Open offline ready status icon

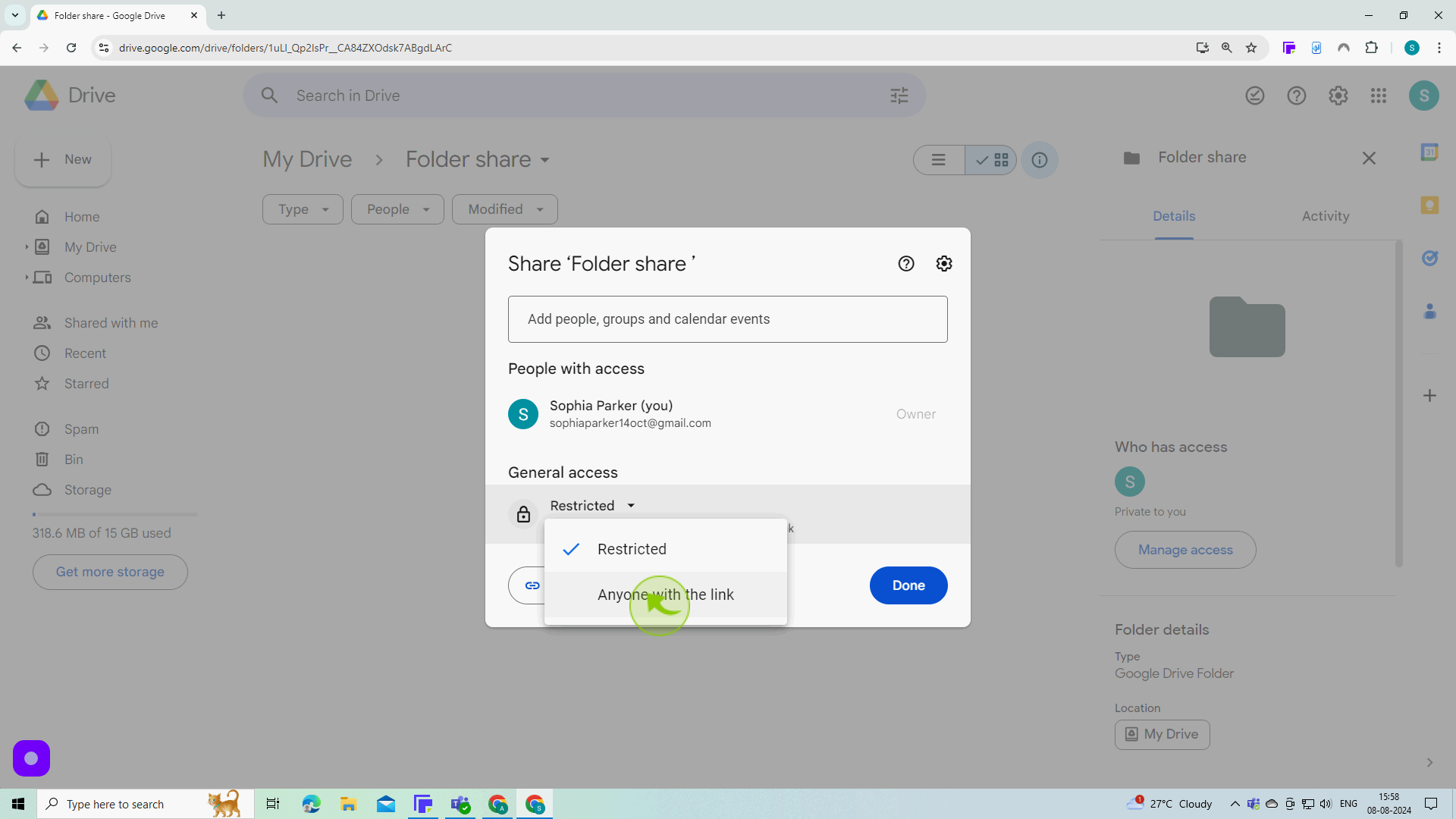click(x=1255, y=96)
